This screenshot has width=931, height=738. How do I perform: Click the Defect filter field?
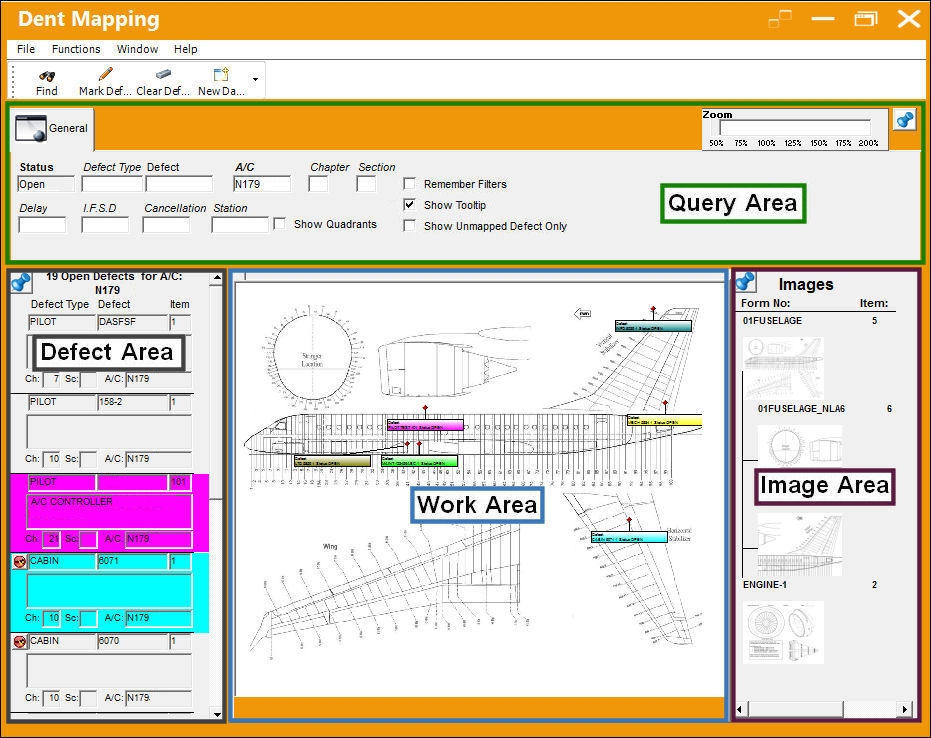(x=179, y=184)
